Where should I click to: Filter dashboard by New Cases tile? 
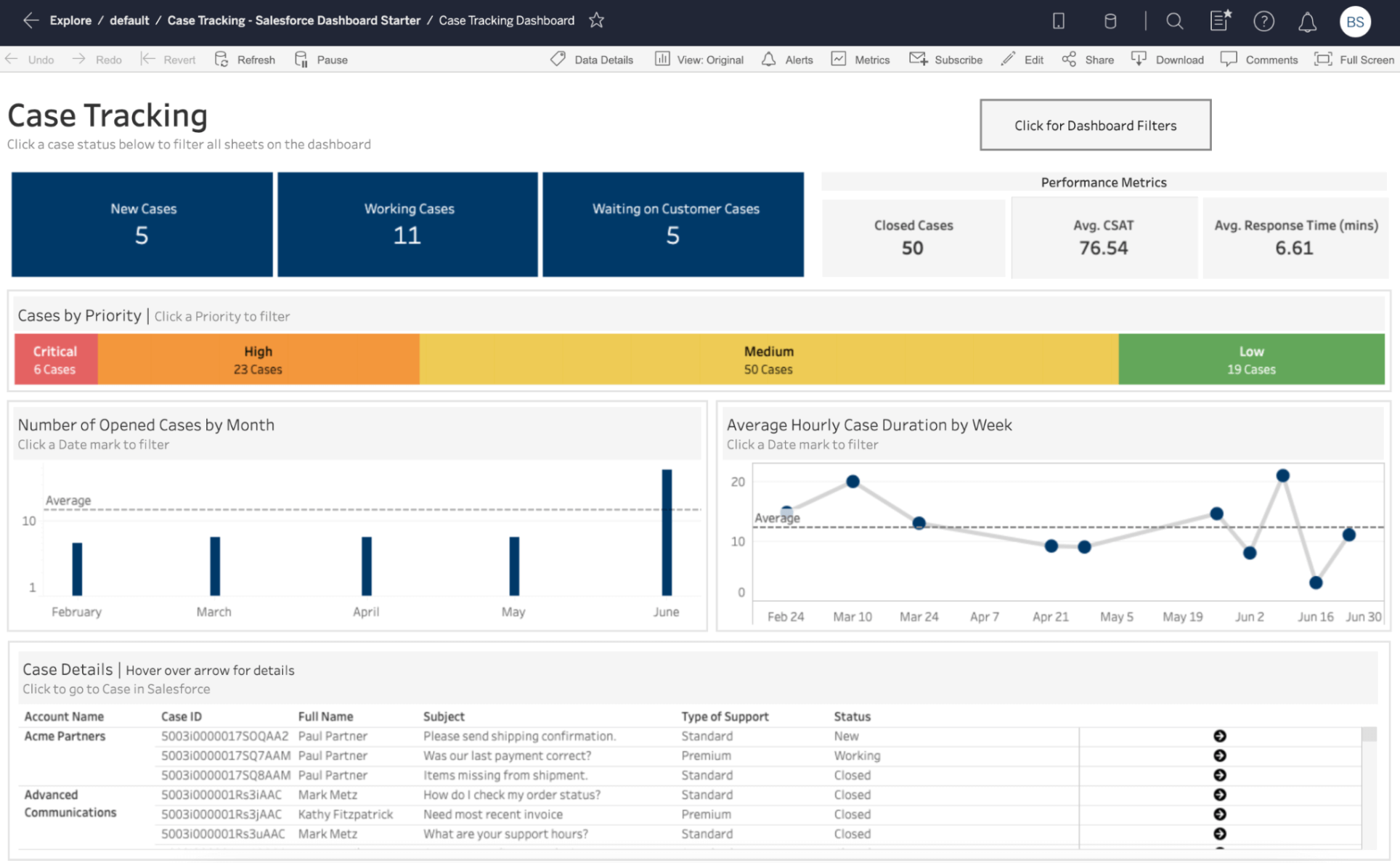coord(142,224)
